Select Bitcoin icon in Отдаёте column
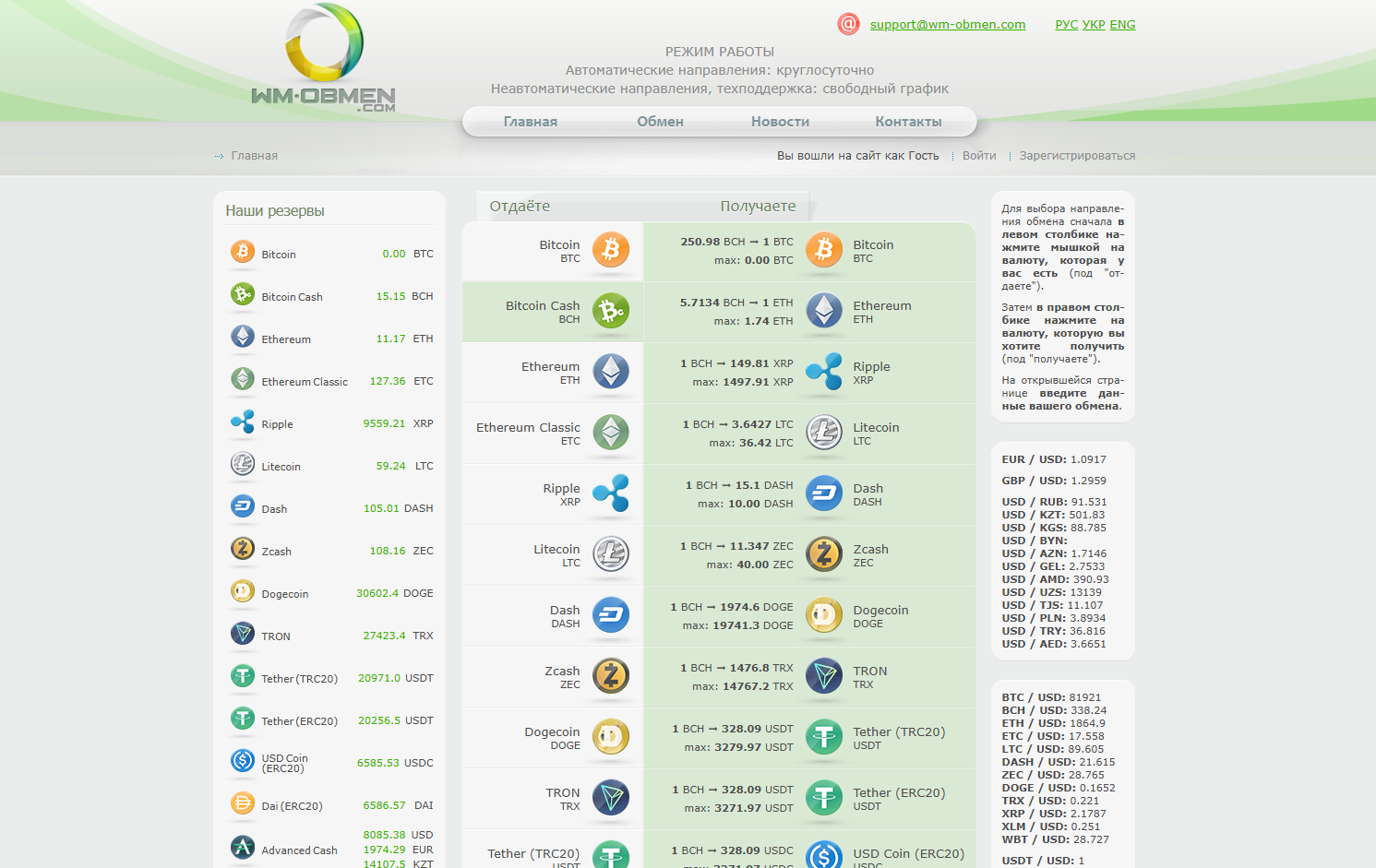 [x=611, y=250]
